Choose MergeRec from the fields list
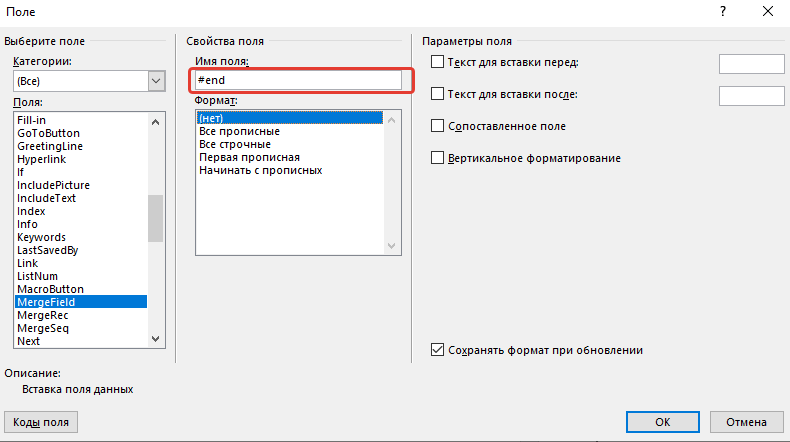790x442 pixels. point(43,315)
